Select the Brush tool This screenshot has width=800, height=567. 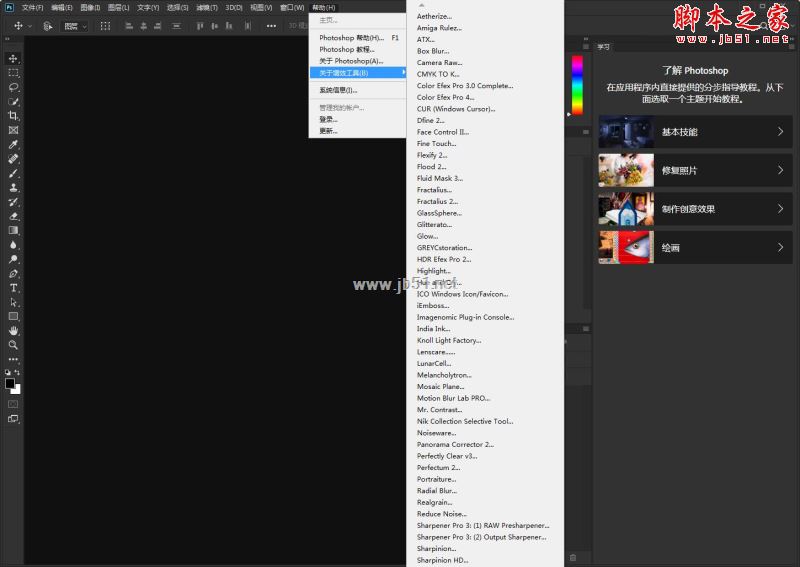(13, 173)
